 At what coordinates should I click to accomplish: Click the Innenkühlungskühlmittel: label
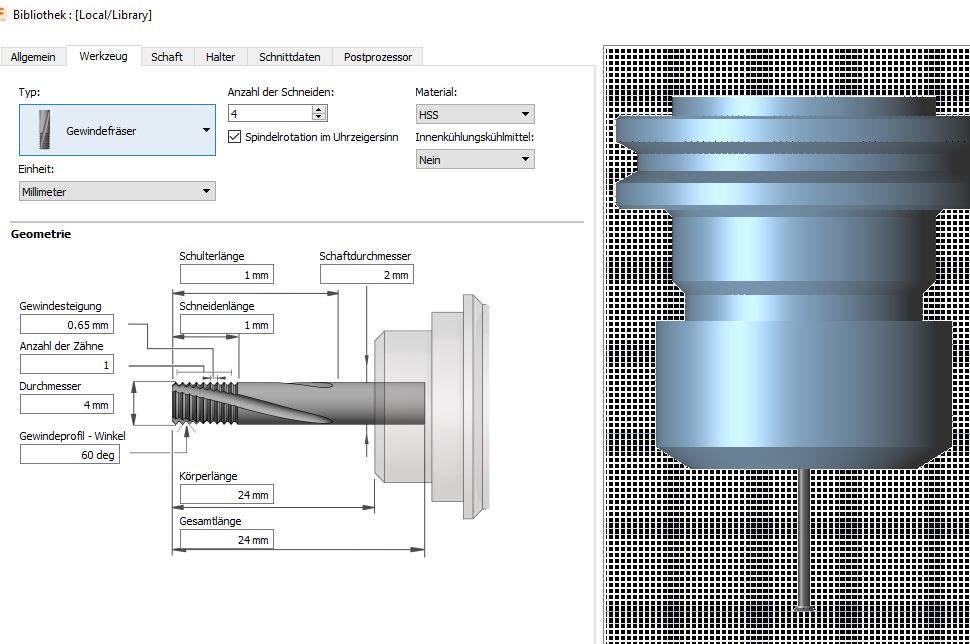click(x=474, y=137)
